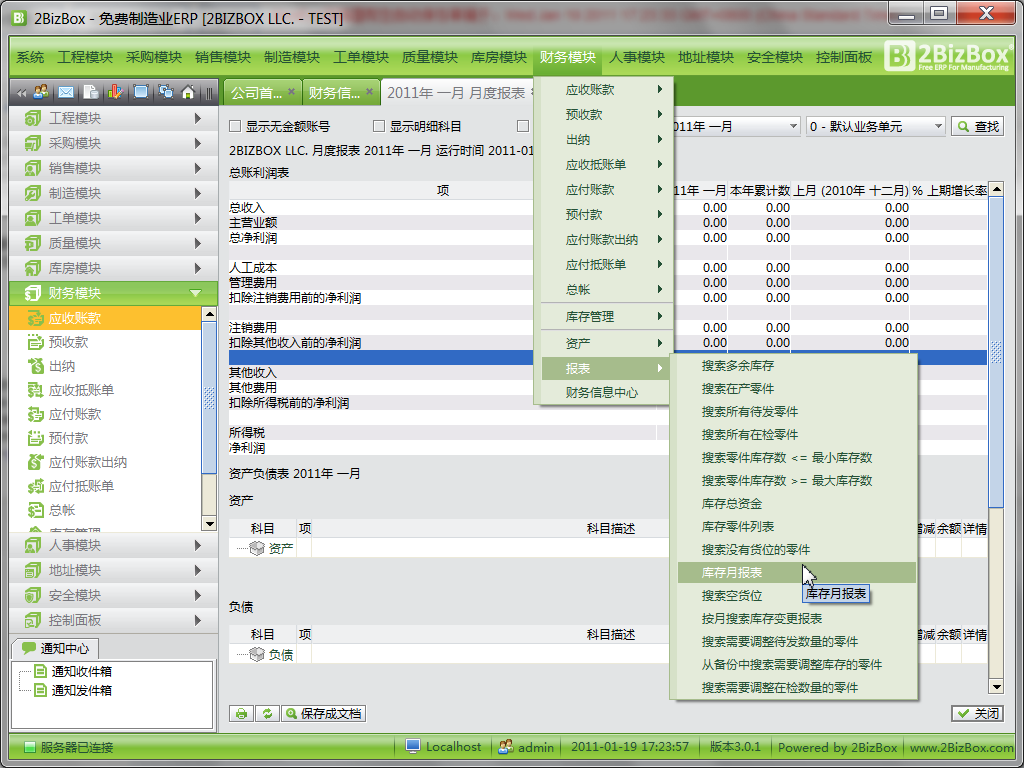Collapse sidebar with double-arrow icon
This screenshot has height=768, width=1024.
tap(19, 92)
